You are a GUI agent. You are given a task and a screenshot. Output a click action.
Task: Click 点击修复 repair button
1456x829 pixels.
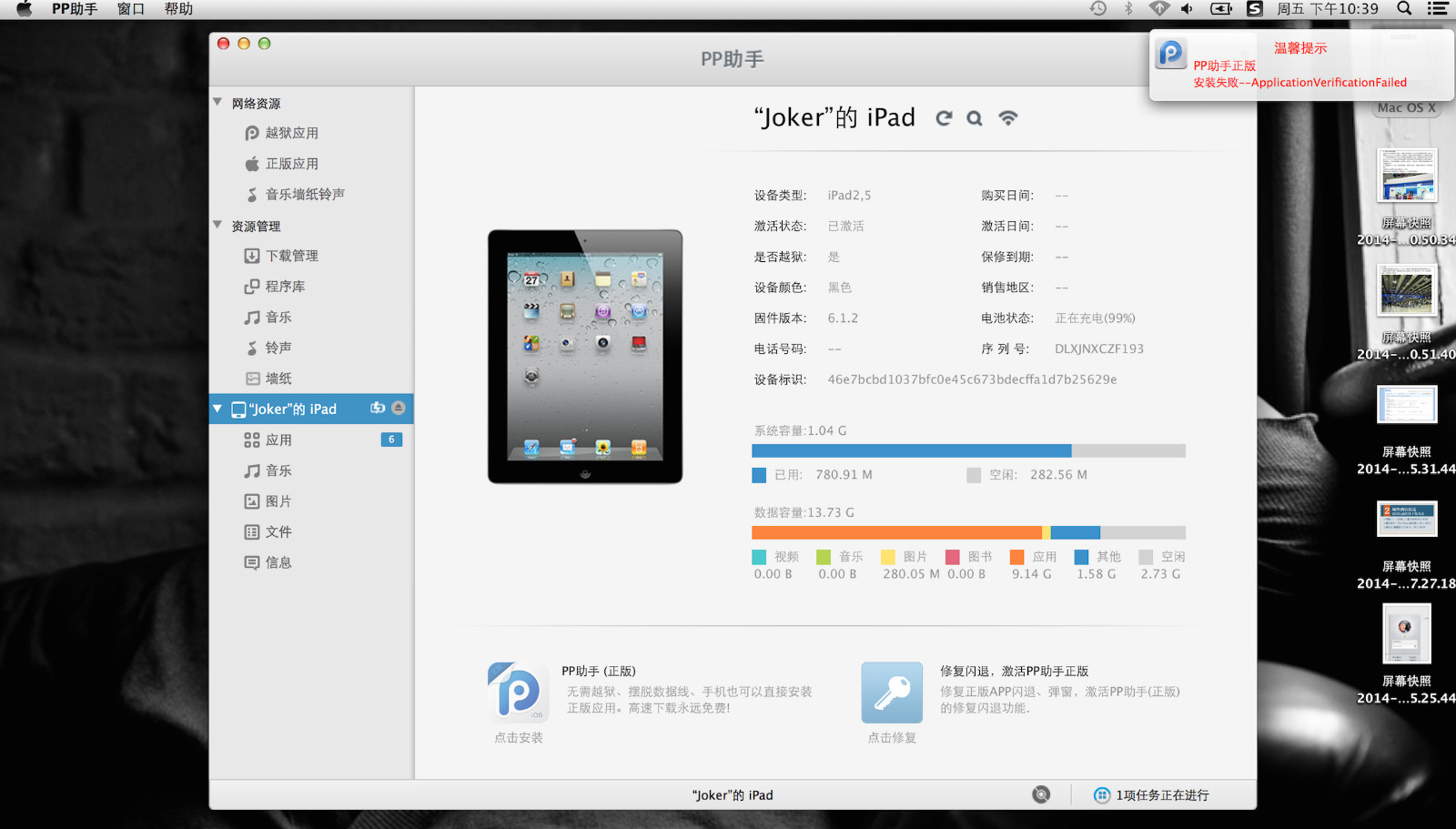892,738
